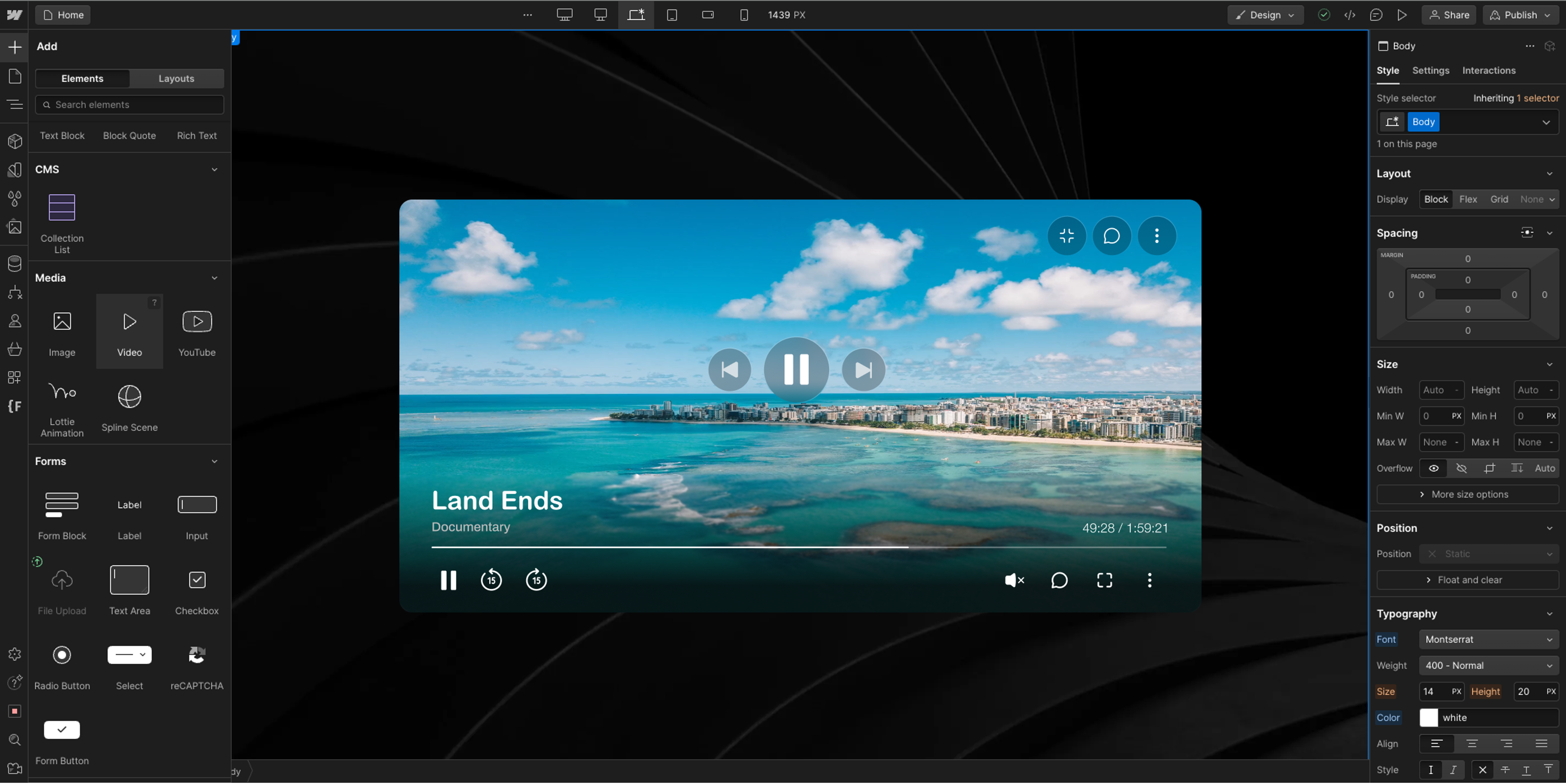Set Overflow to hidden crossed-eye icon

tap(1461, 468)
